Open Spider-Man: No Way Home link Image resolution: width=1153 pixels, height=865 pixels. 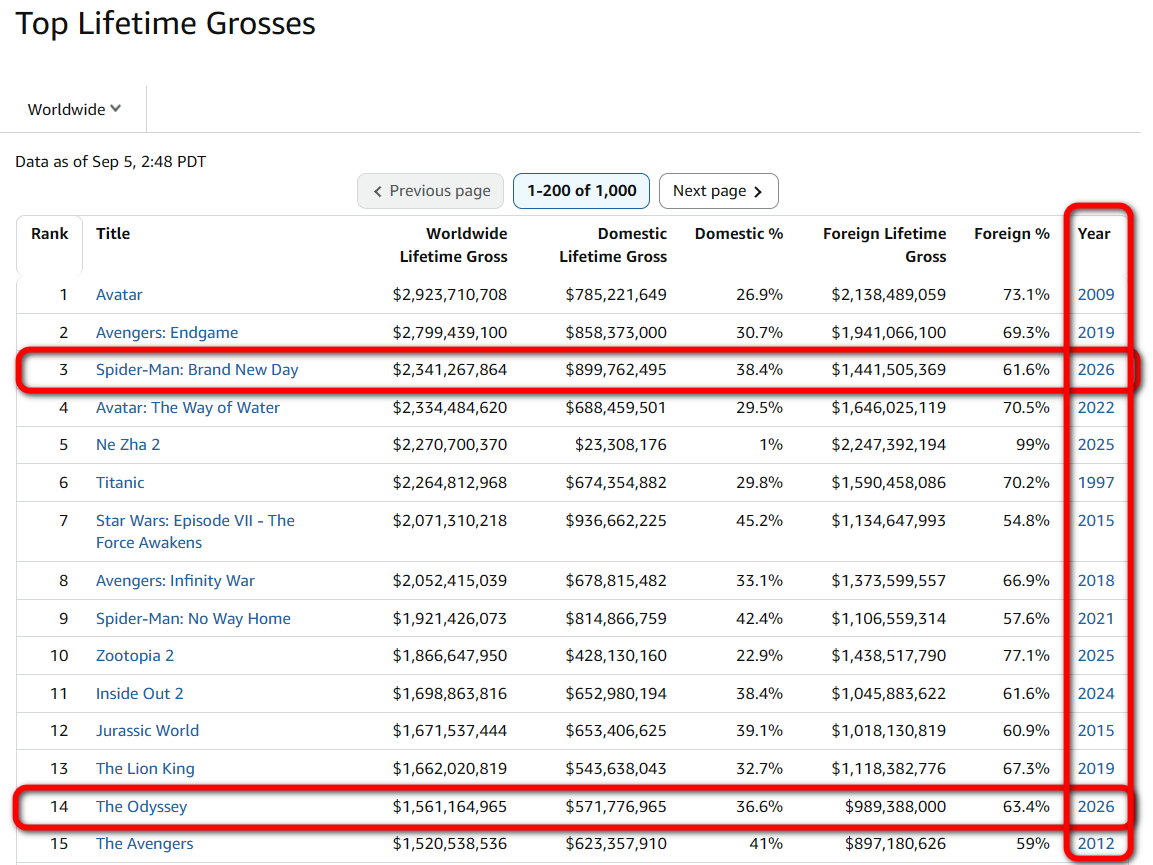193,619
